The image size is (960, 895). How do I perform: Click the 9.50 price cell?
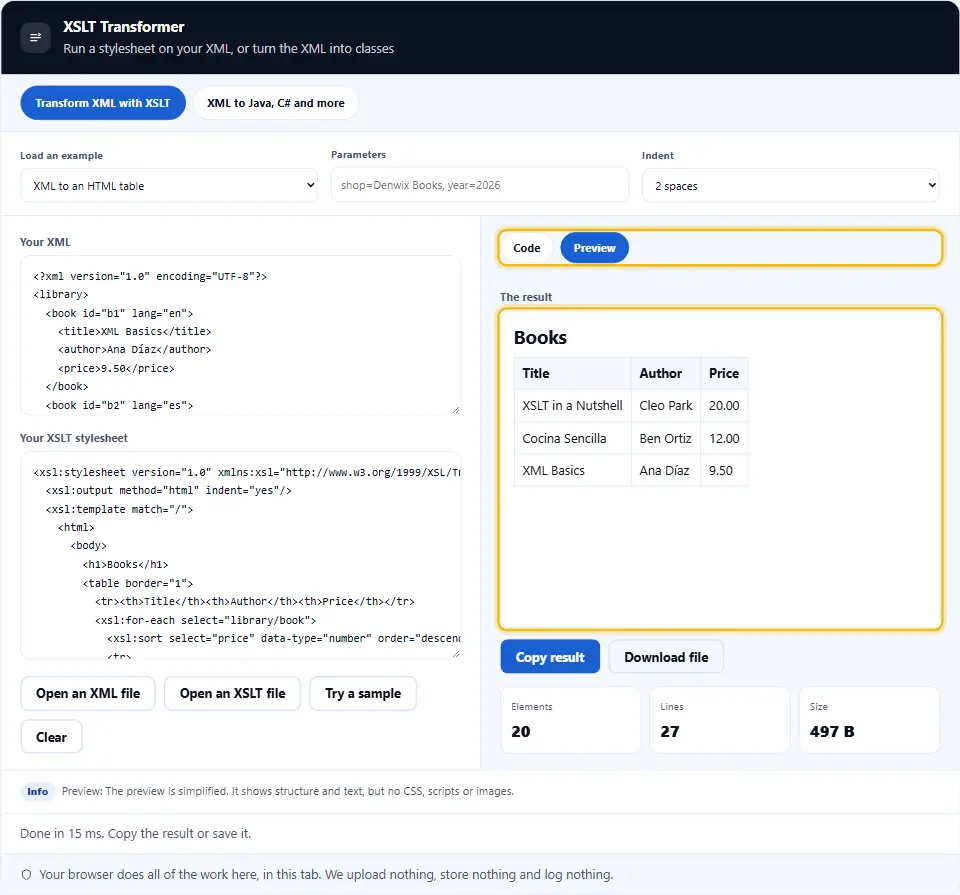tap(724, 471)
